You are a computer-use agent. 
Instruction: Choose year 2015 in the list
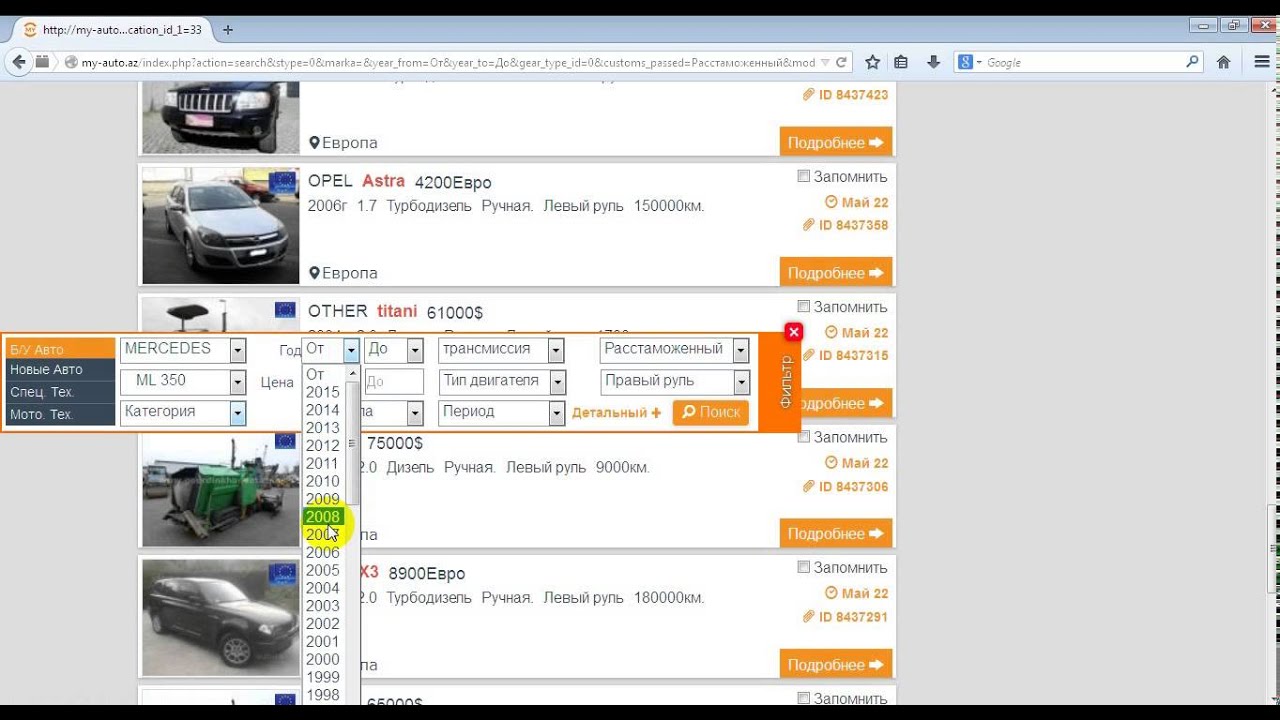323,392
